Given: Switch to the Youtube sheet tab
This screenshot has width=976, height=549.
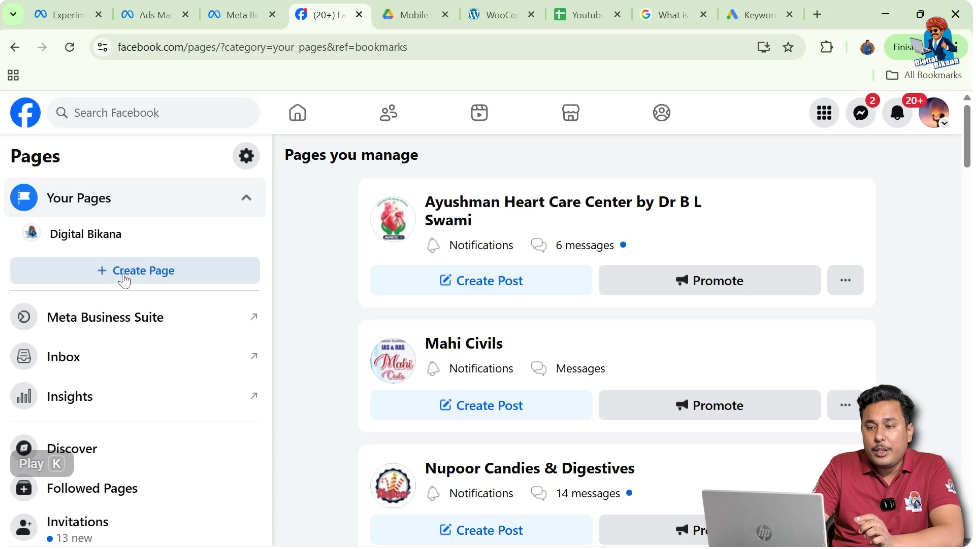Looking at the screenshot, I should tap(587, 14).
